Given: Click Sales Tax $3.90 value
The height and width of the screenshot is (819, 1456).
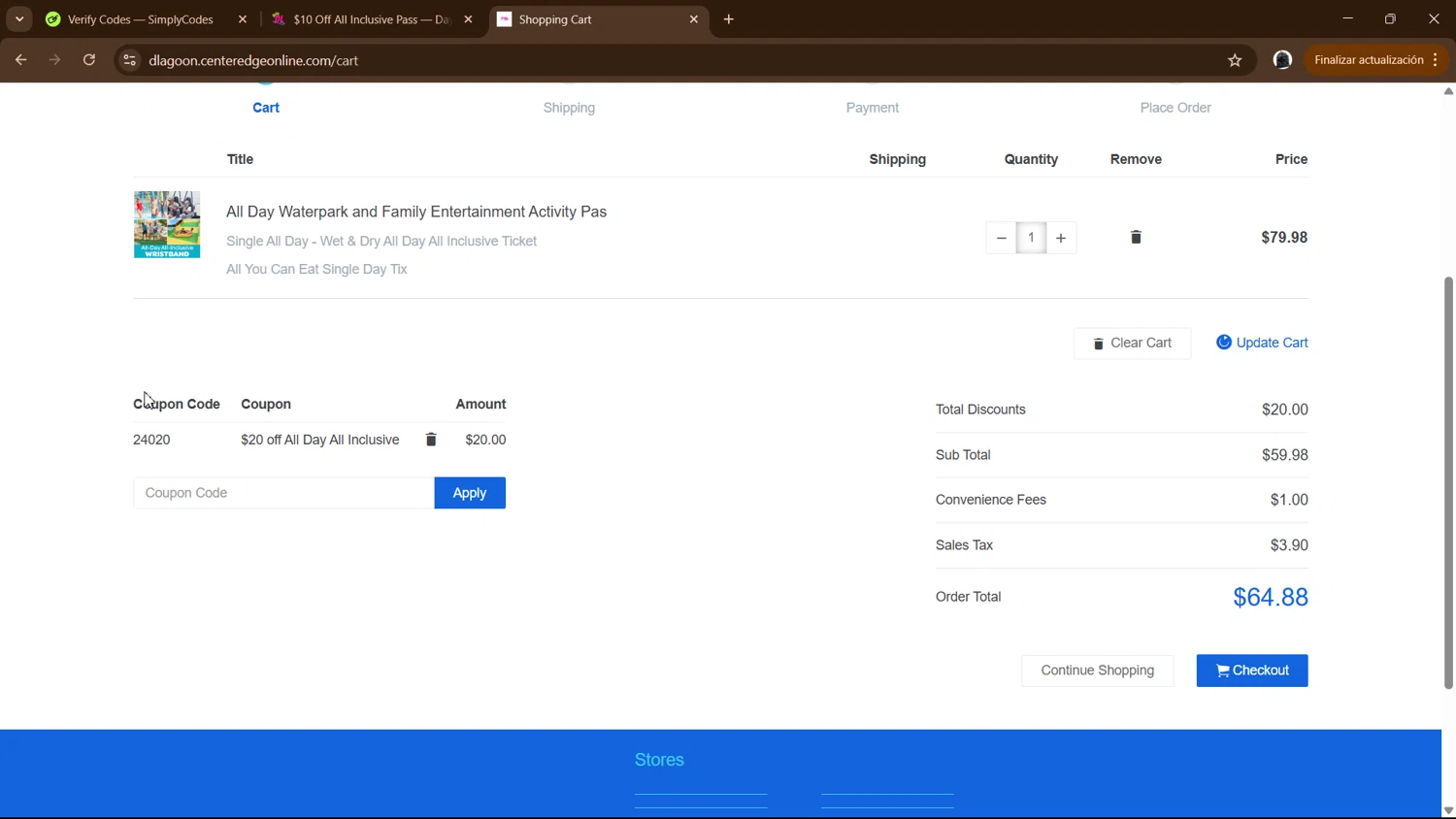Looking at the screenshot, I should coord(1289,545).
